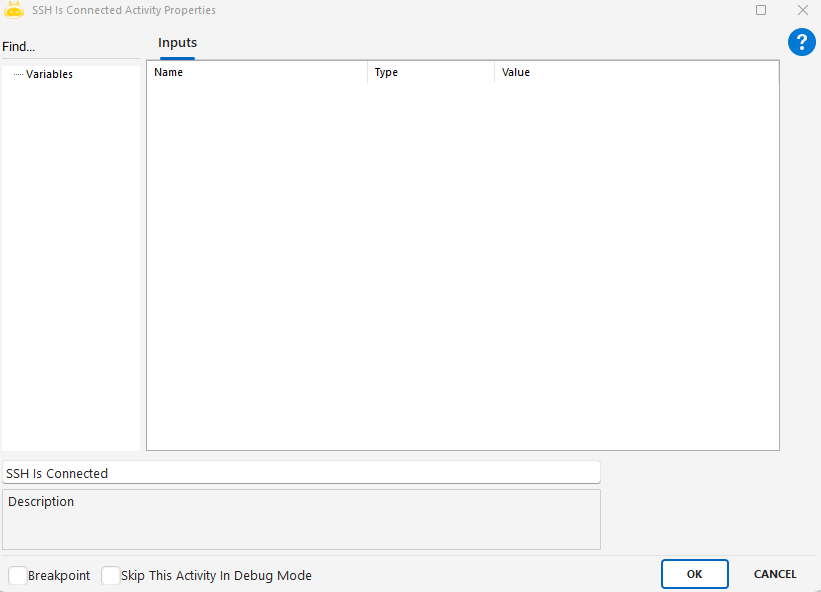The image size is (821, 592).
Task: Click the yellow robot app icon in title bar
Action: point(14,10)
